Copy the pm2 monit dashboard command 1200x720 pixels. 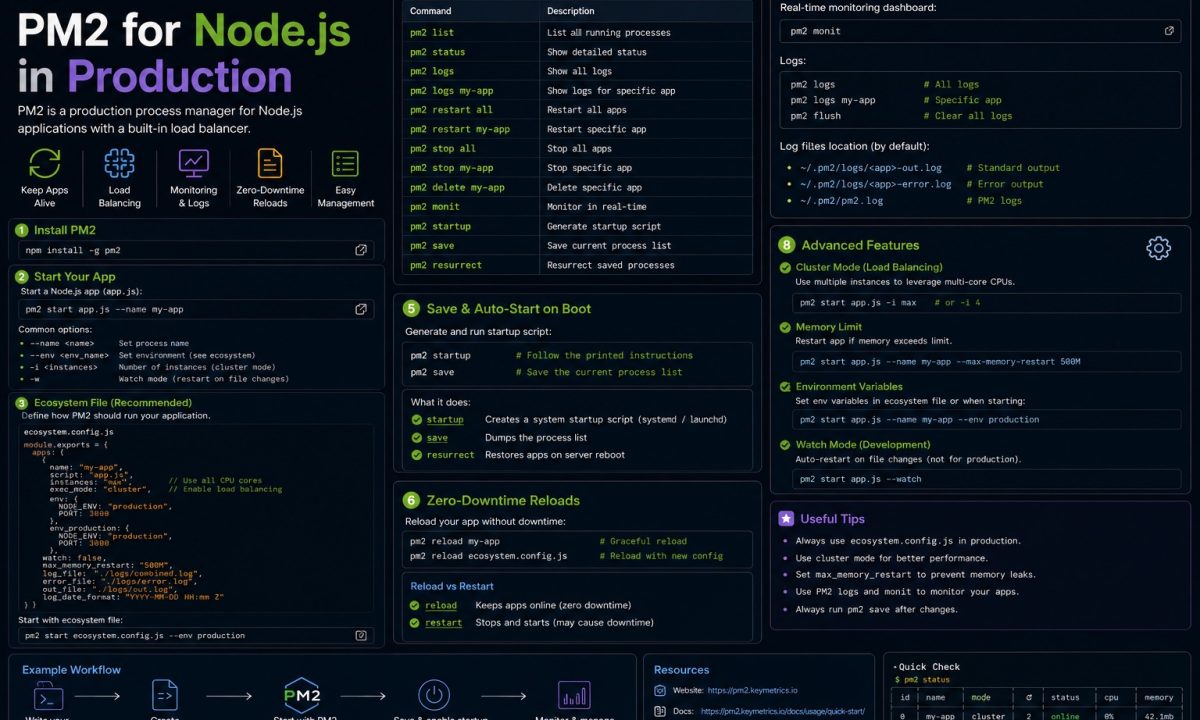1169,31
